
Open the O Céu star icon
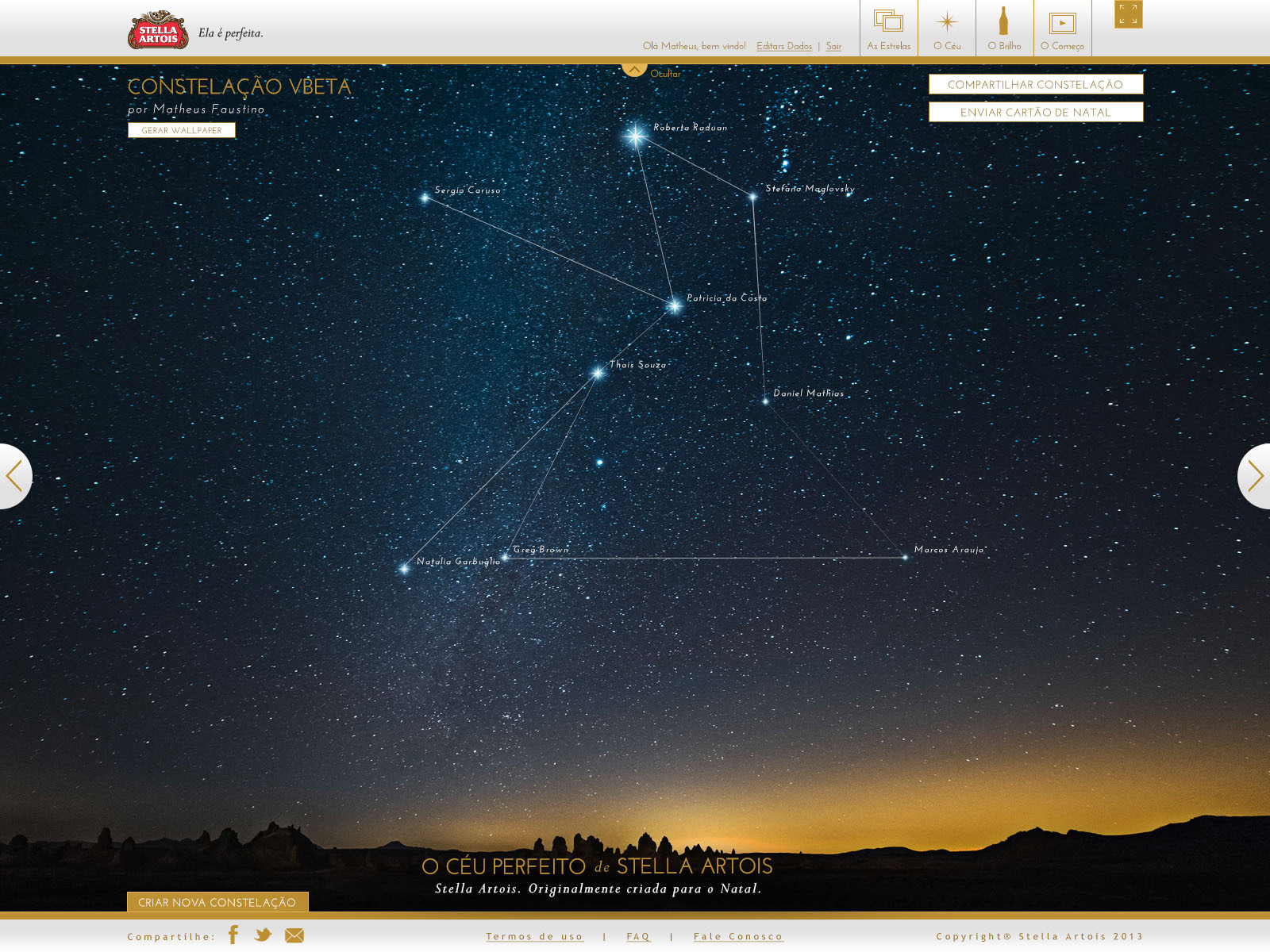point(946,21)
